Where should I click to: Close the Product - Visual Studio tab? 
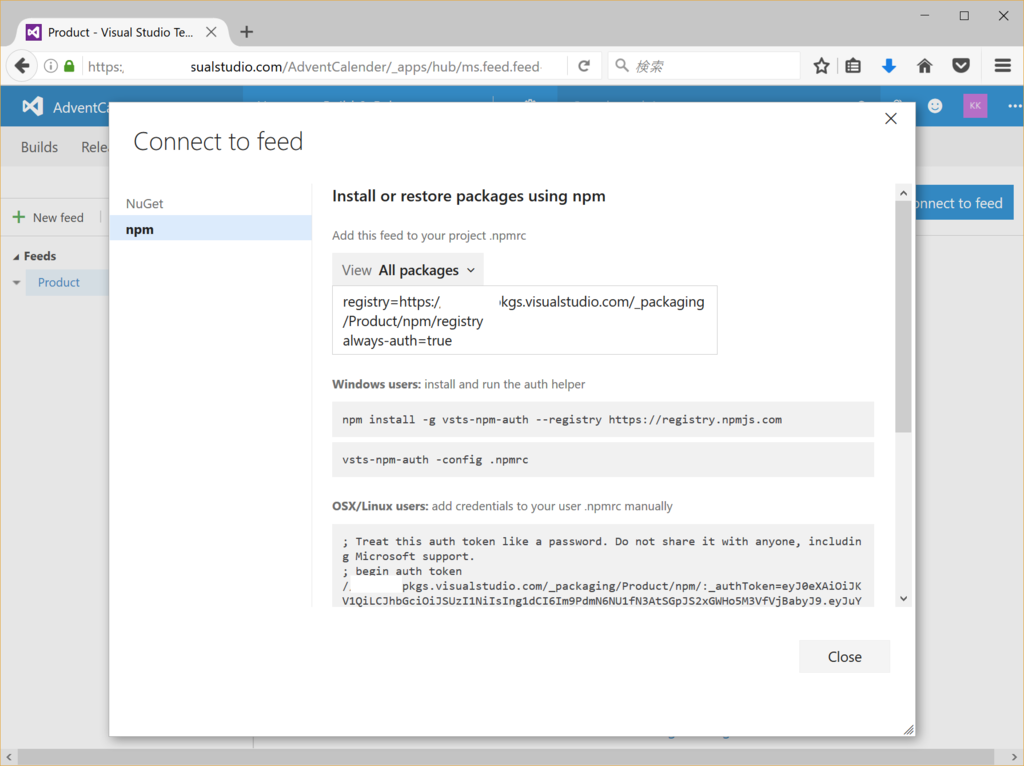211,32
